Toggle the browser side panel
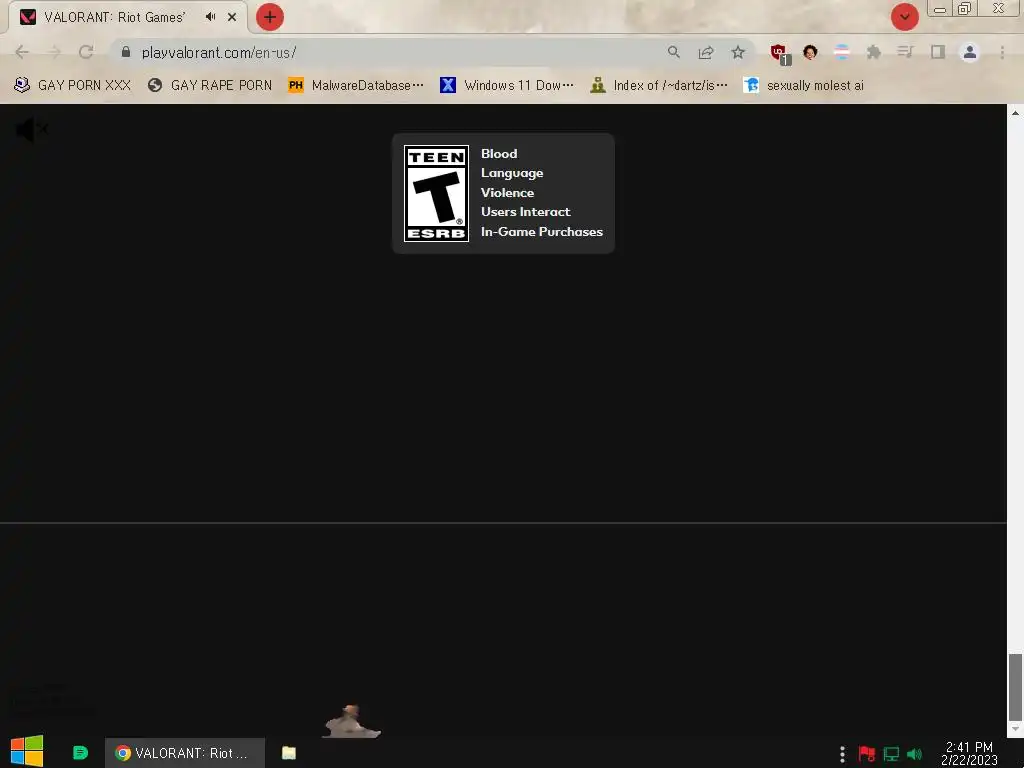 pyautogui.click(x=938, y=52)
